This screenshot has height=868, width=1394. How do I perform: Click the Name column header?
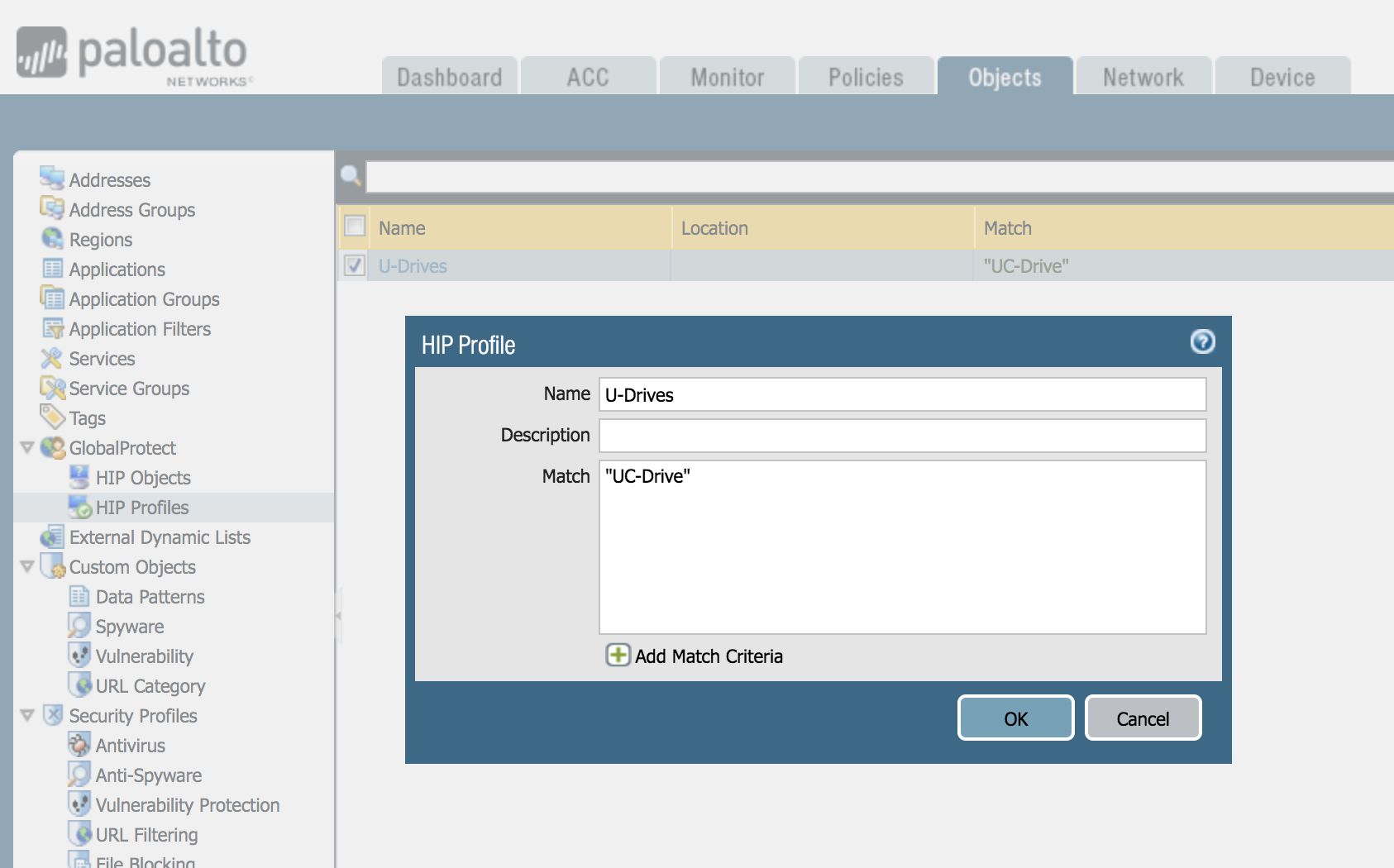coord(520,228)
